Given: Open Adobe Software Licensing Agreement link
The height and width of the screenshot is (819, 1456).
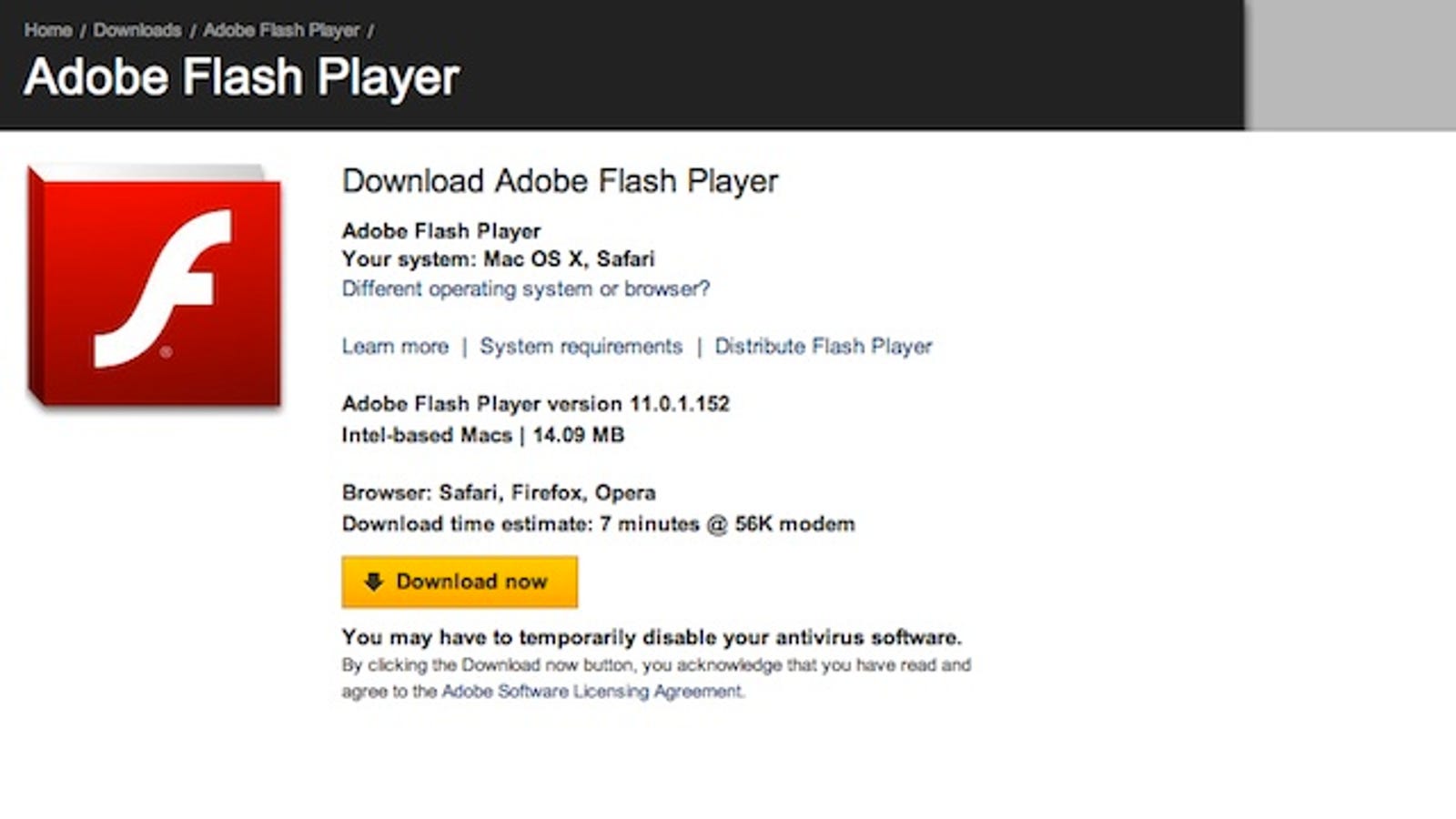Looking at the screenshot, I should coord(592,692).
